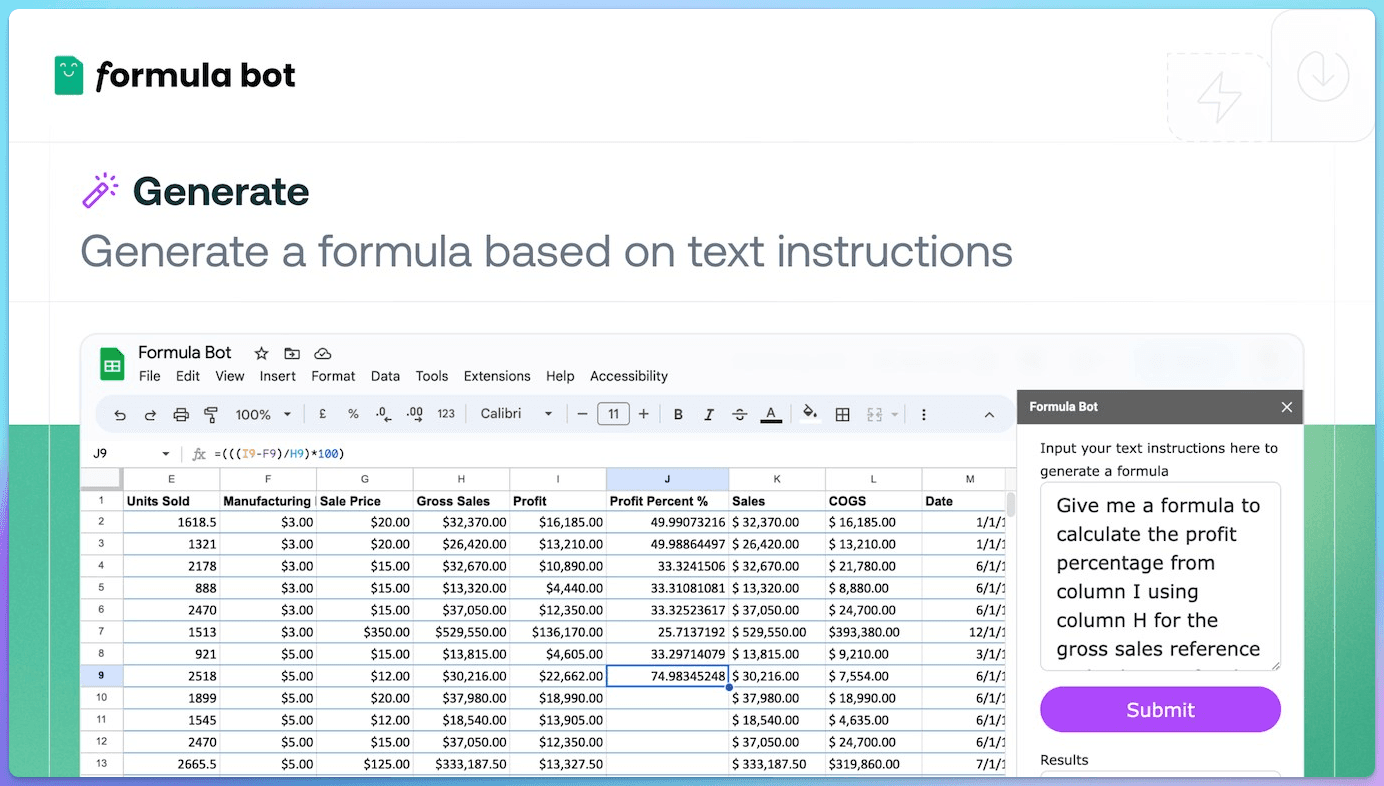Viewport: 1384px width, 786px height.
Task: Select column J header
Action: pos(667,479)
